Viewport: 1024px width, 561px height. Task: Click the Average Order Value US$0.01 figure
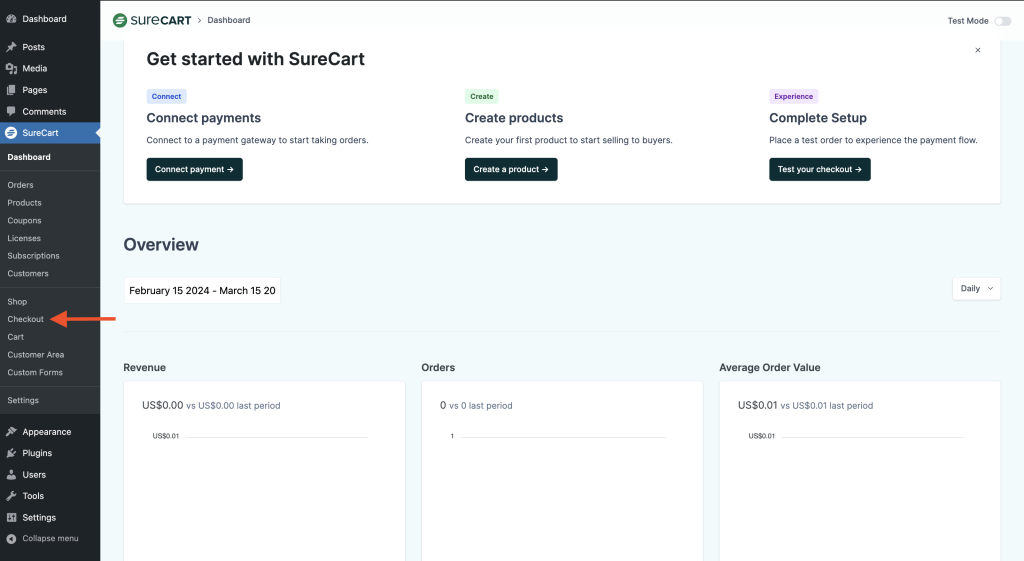click(758, 406)
